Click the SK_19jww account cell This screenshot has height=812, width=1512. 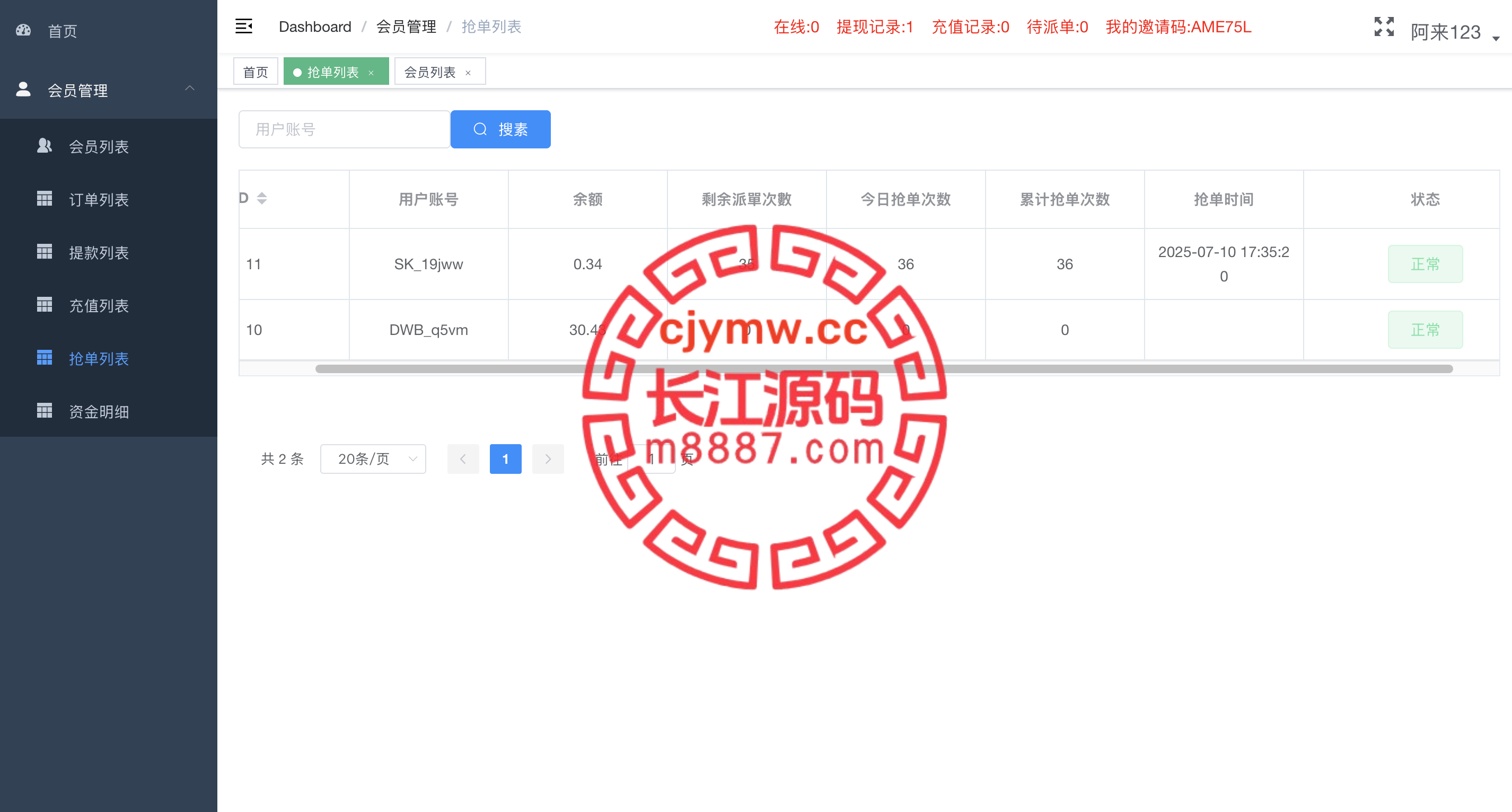(428, 264)
